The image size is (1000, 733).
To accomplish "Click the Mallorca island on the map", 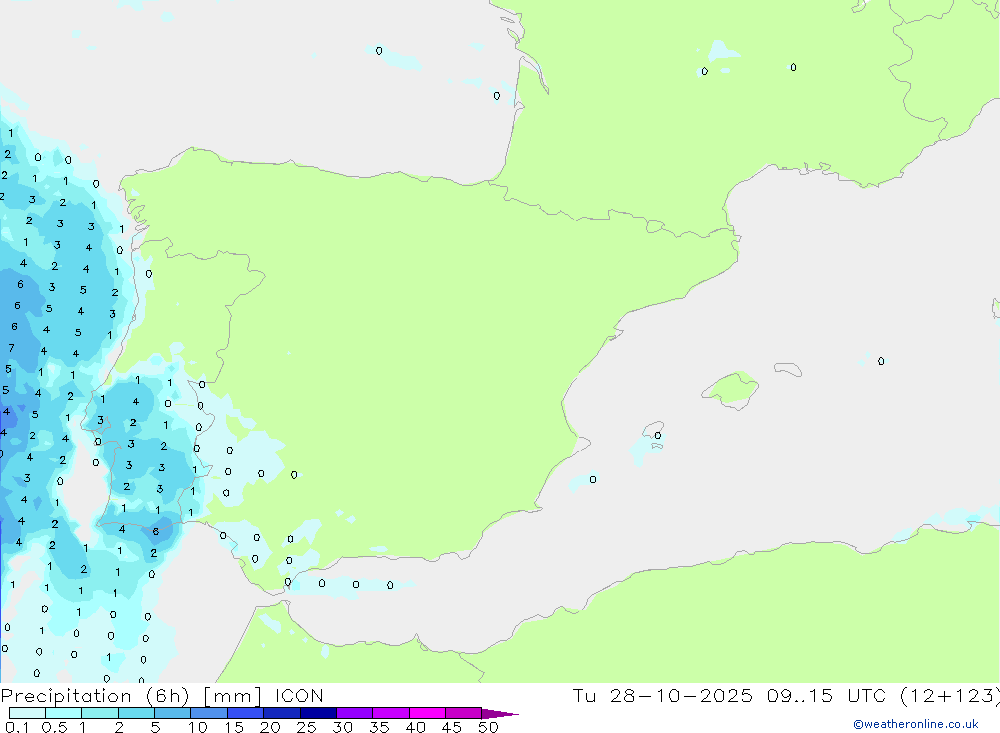I will (730, 389).
